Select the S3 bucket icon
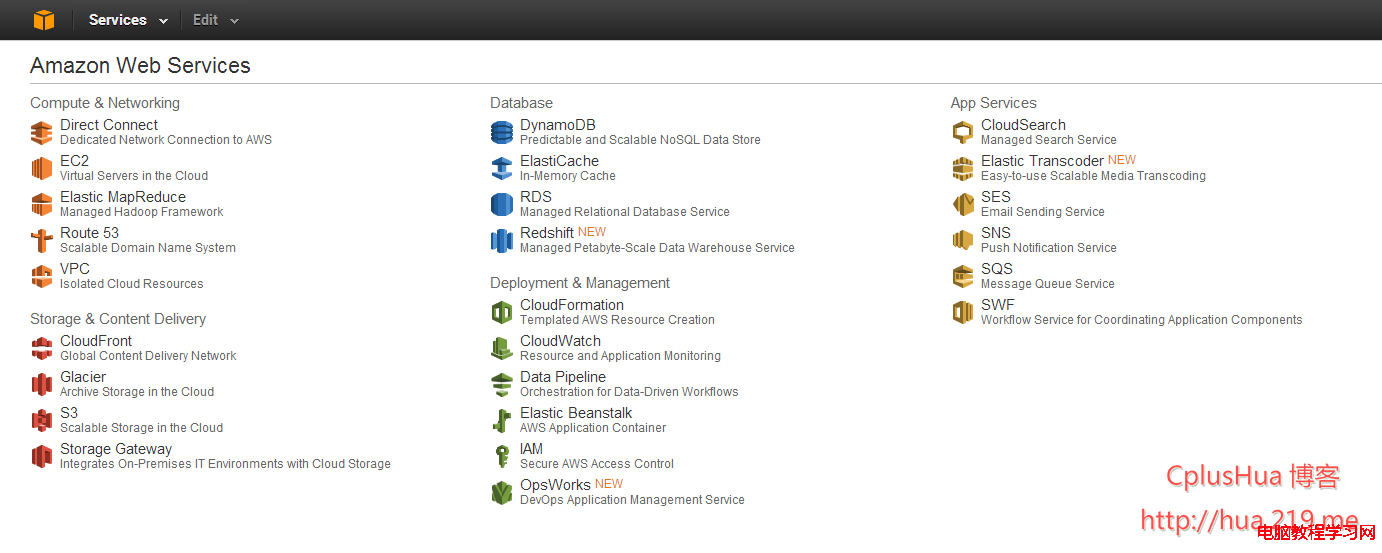The width and height of the screenshot is (1382, 553). click(x=41, y=420)
